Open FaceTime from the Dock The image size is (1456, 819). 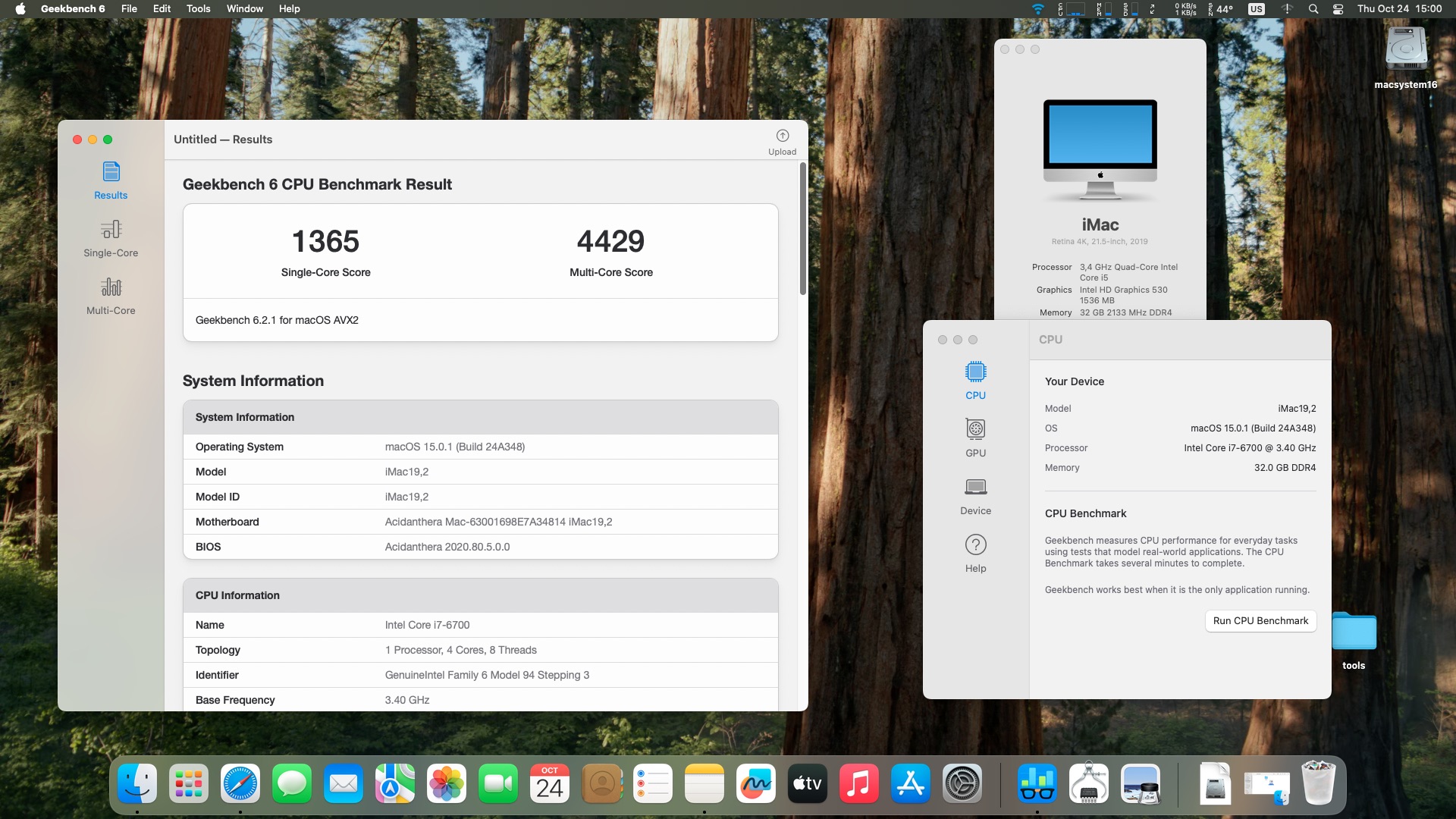coord(498,783)
